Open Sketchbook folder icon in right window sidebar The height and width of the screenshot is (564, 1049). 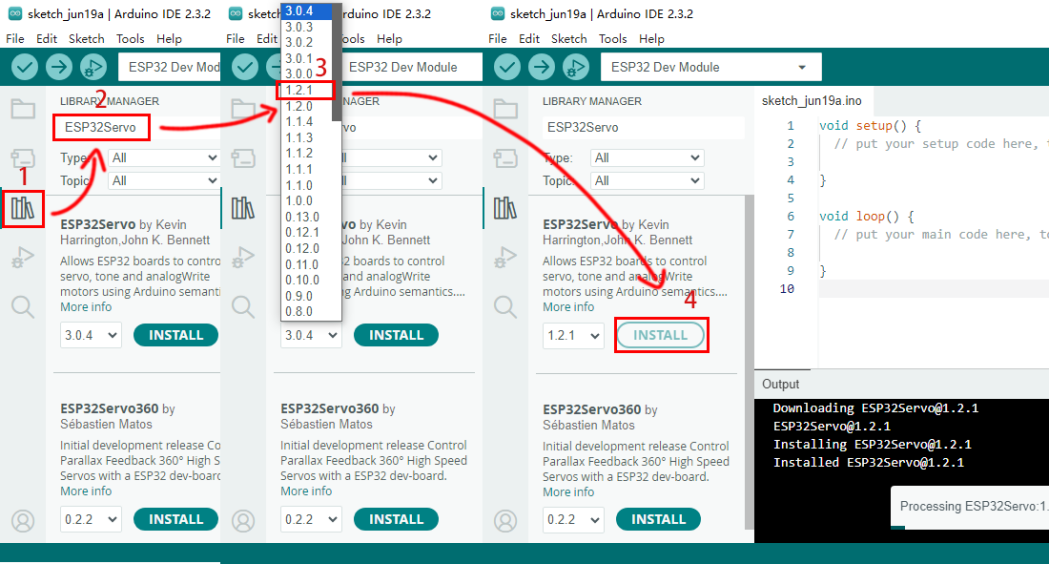click(505, 109)
